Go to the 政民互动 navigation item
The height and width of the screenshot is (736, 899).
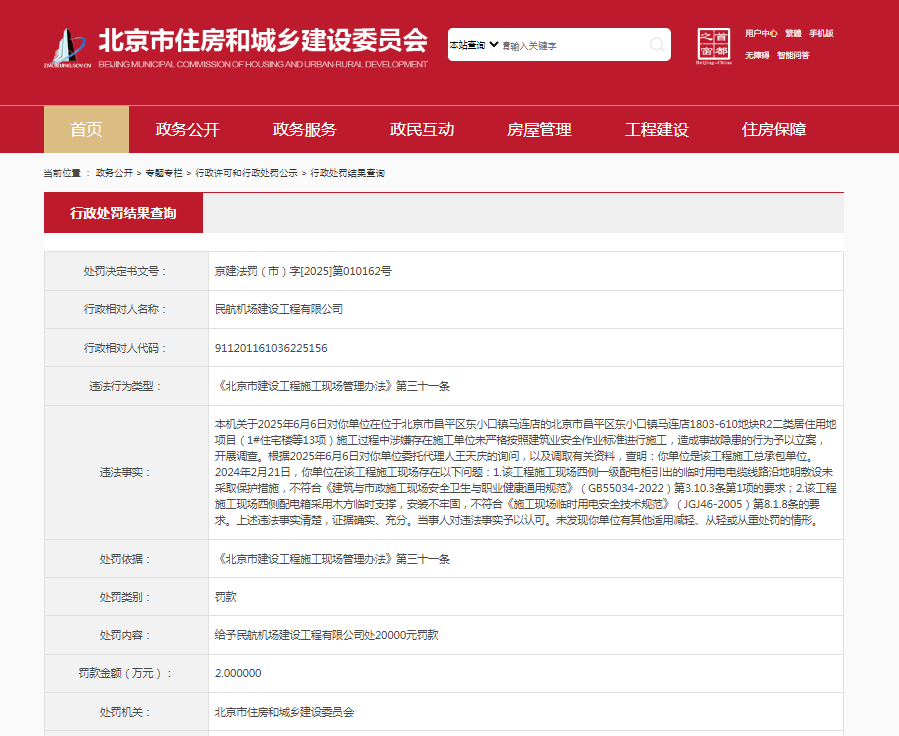point(421,129)
